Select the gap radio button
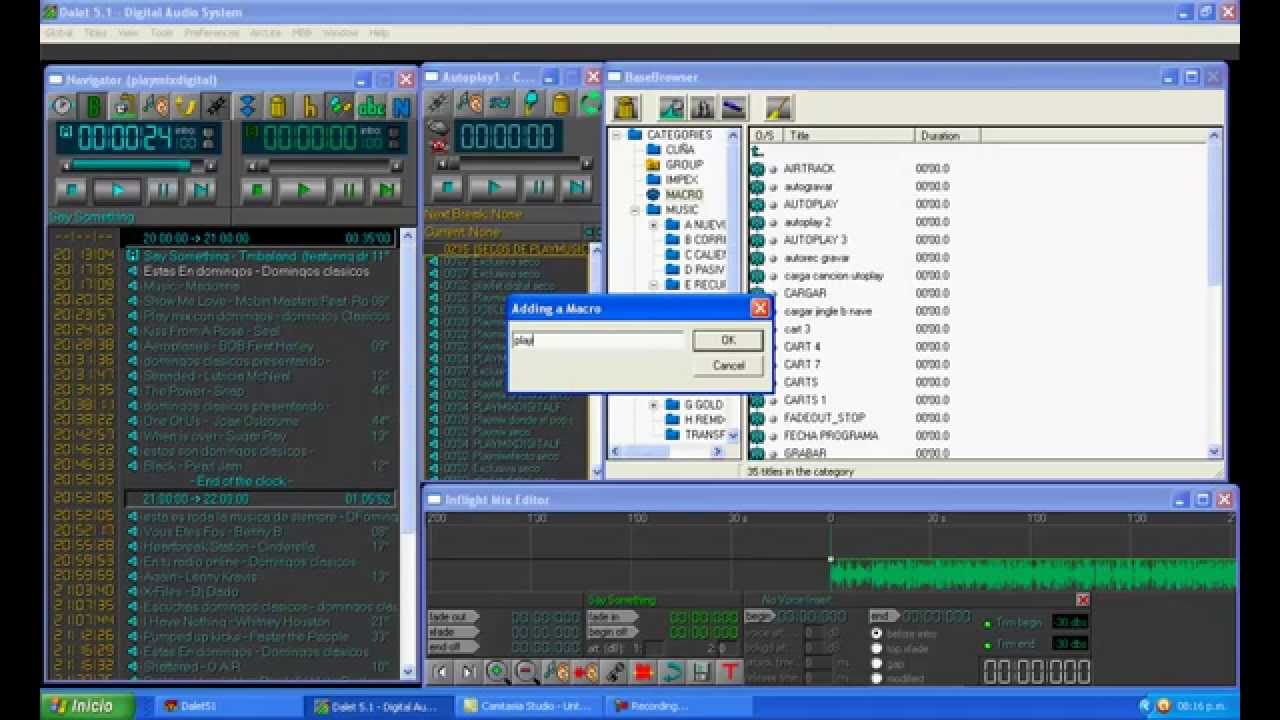The image size is (1280, 720). point(877,663)
